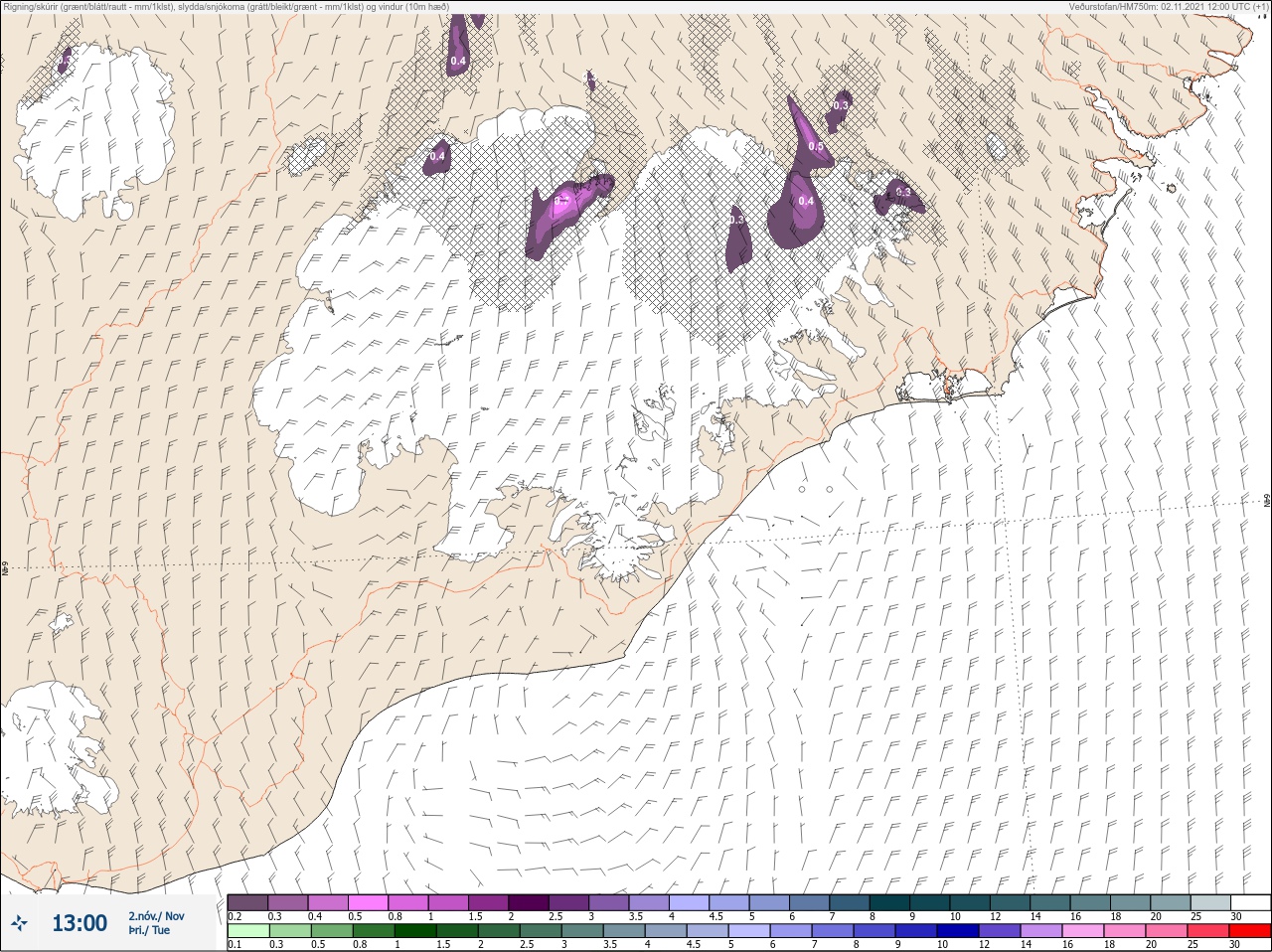Pick the dark teal 9–10 upper legend swatch

pyautogui.click(x=929, y=902)
